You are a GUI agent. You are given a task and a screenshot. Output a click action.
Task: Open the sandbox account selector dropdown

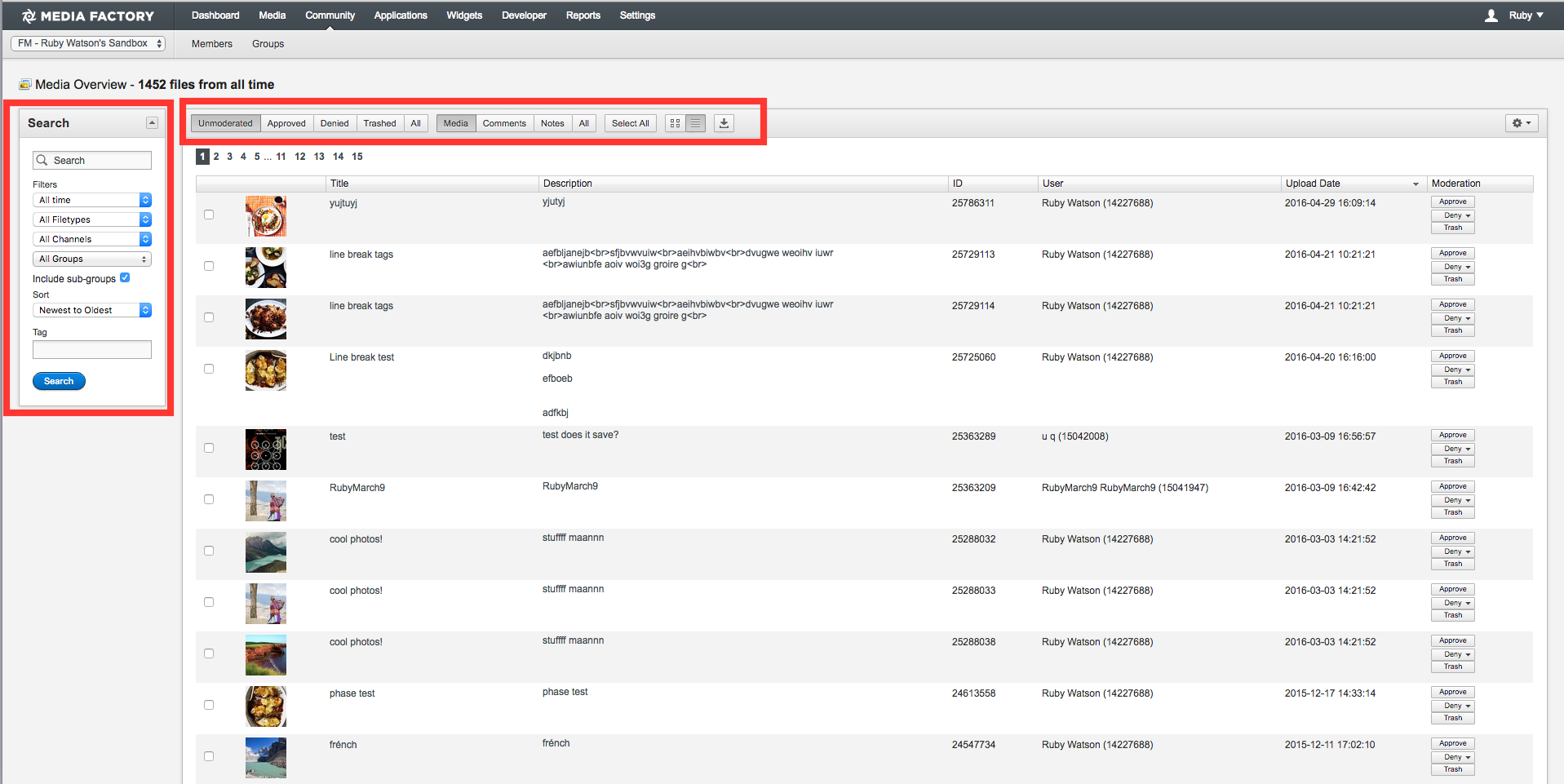click(x=88, y=43)
